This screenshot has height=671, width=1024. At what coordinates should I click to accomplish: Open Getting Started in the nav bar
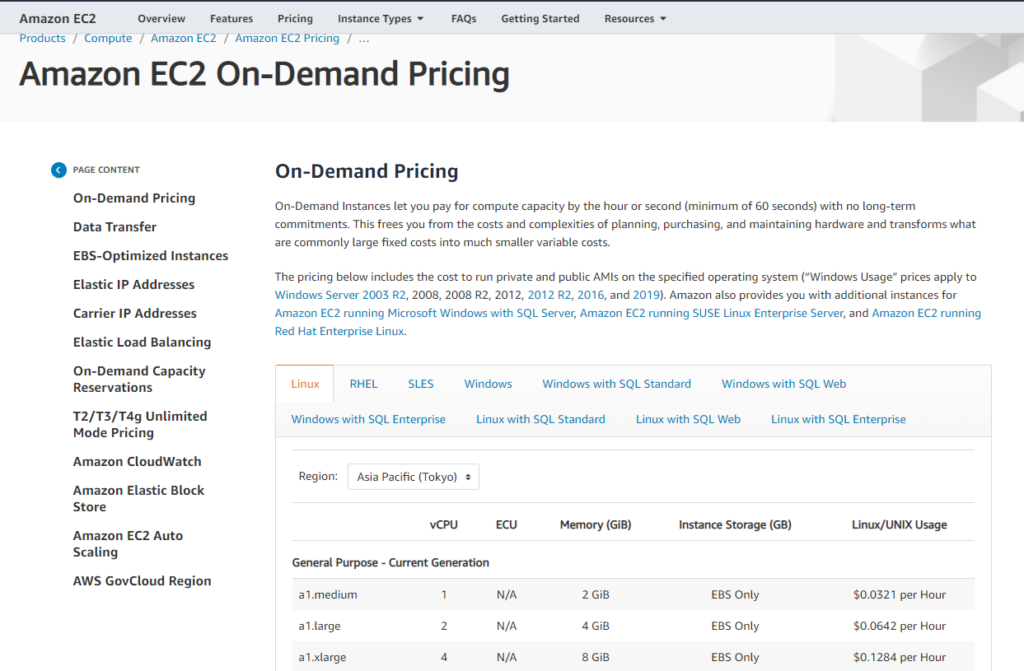pyautogui.click(x=540, y=19)
